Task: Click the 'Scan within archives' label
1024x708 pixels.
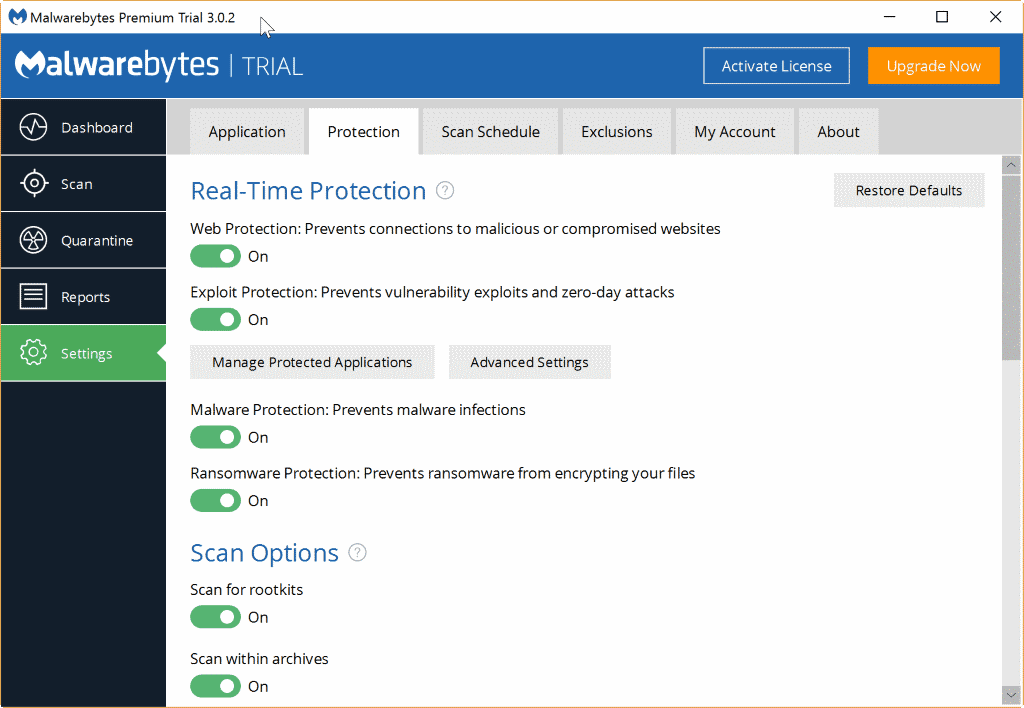Action: (x=259, y=658)
